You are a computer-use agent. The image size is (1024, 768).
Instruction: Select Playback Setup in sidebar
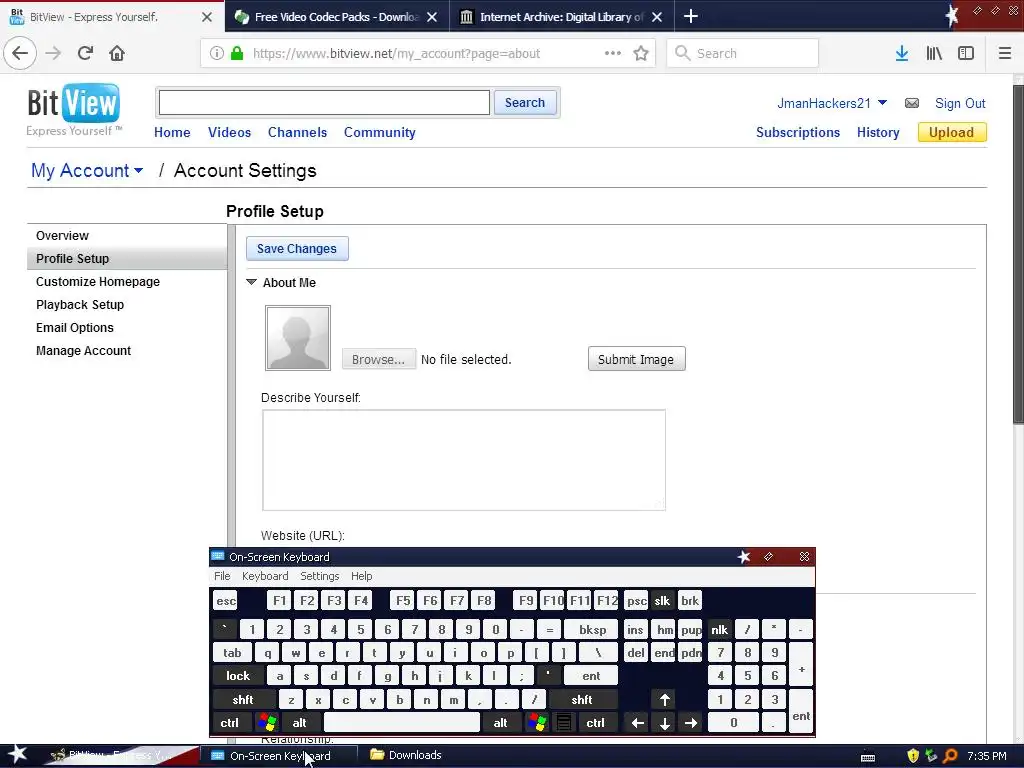(x=80, y=304)
